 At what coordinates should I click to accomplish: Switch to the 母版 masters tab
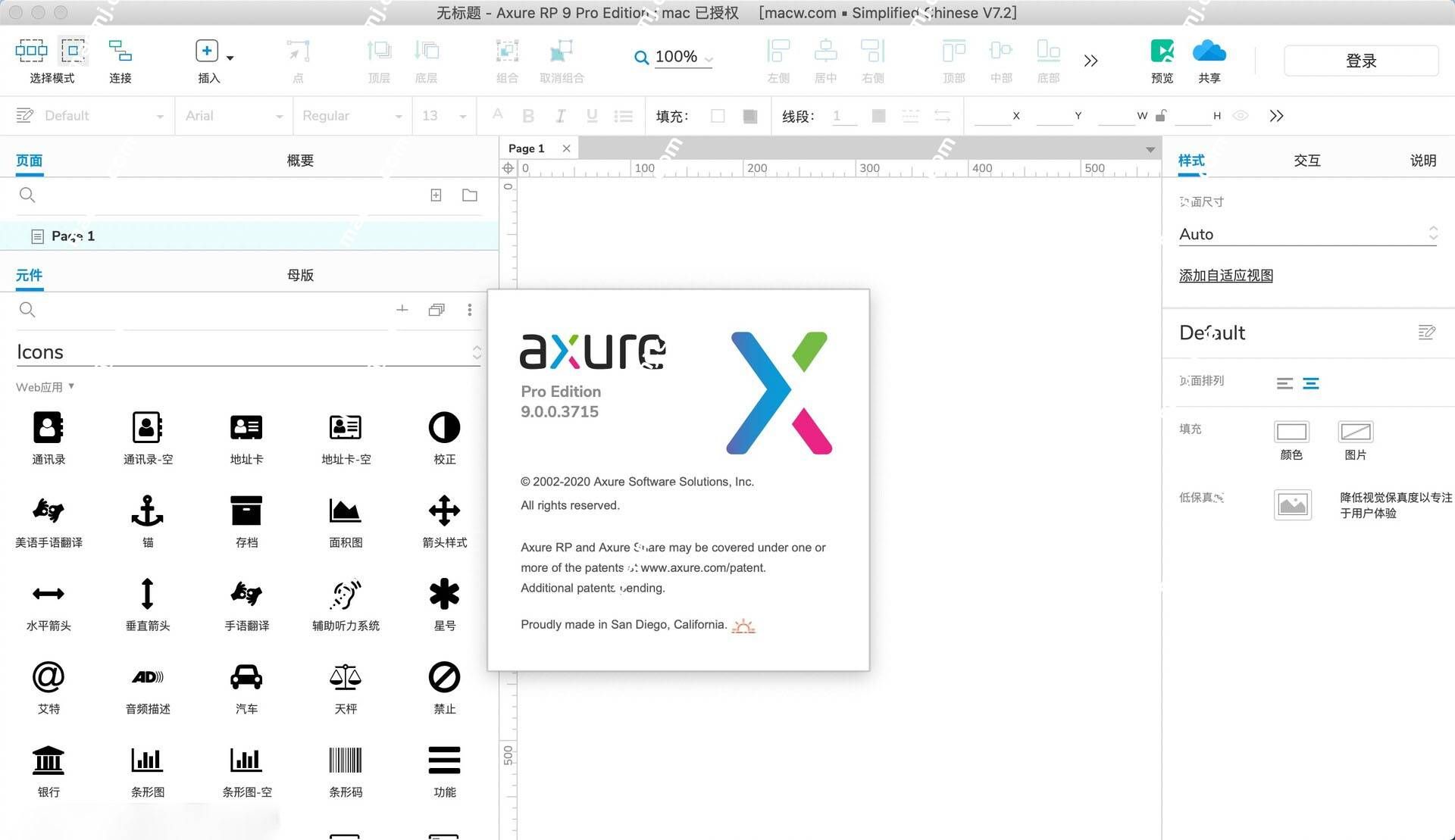coord(300,275)
